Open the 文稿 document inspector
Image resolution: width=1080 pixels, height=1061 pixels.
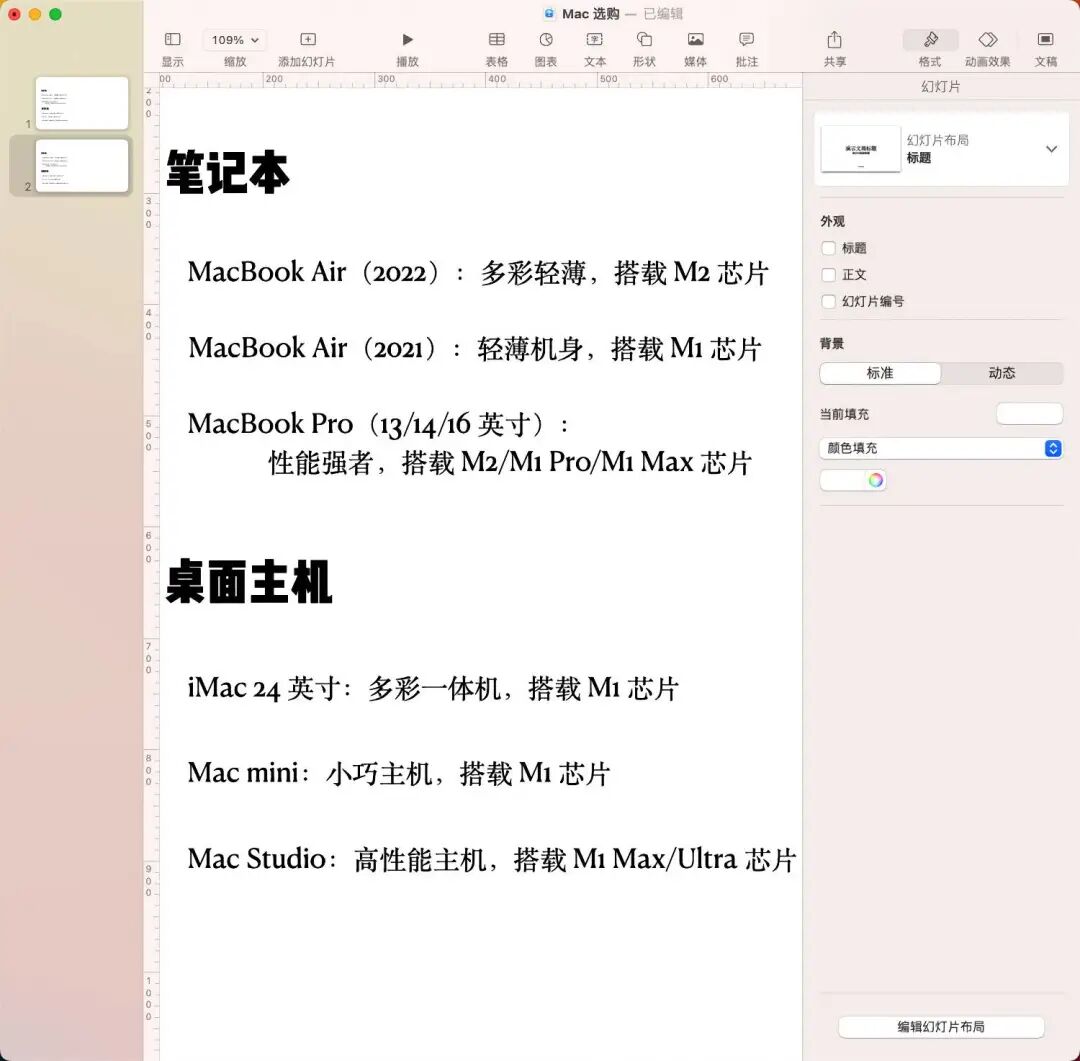pos(1045,39)
